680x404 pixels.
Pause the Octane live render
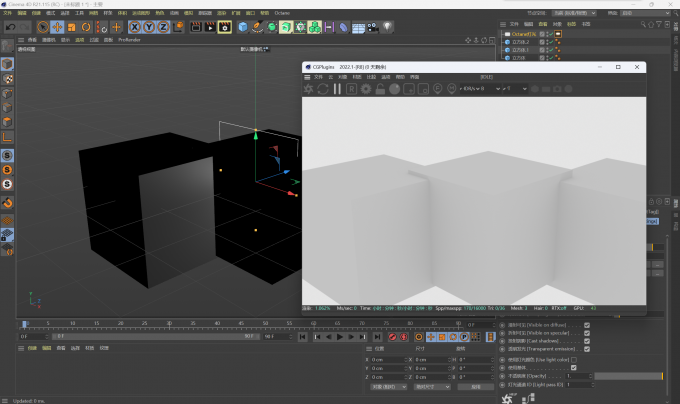coord(337,89)
